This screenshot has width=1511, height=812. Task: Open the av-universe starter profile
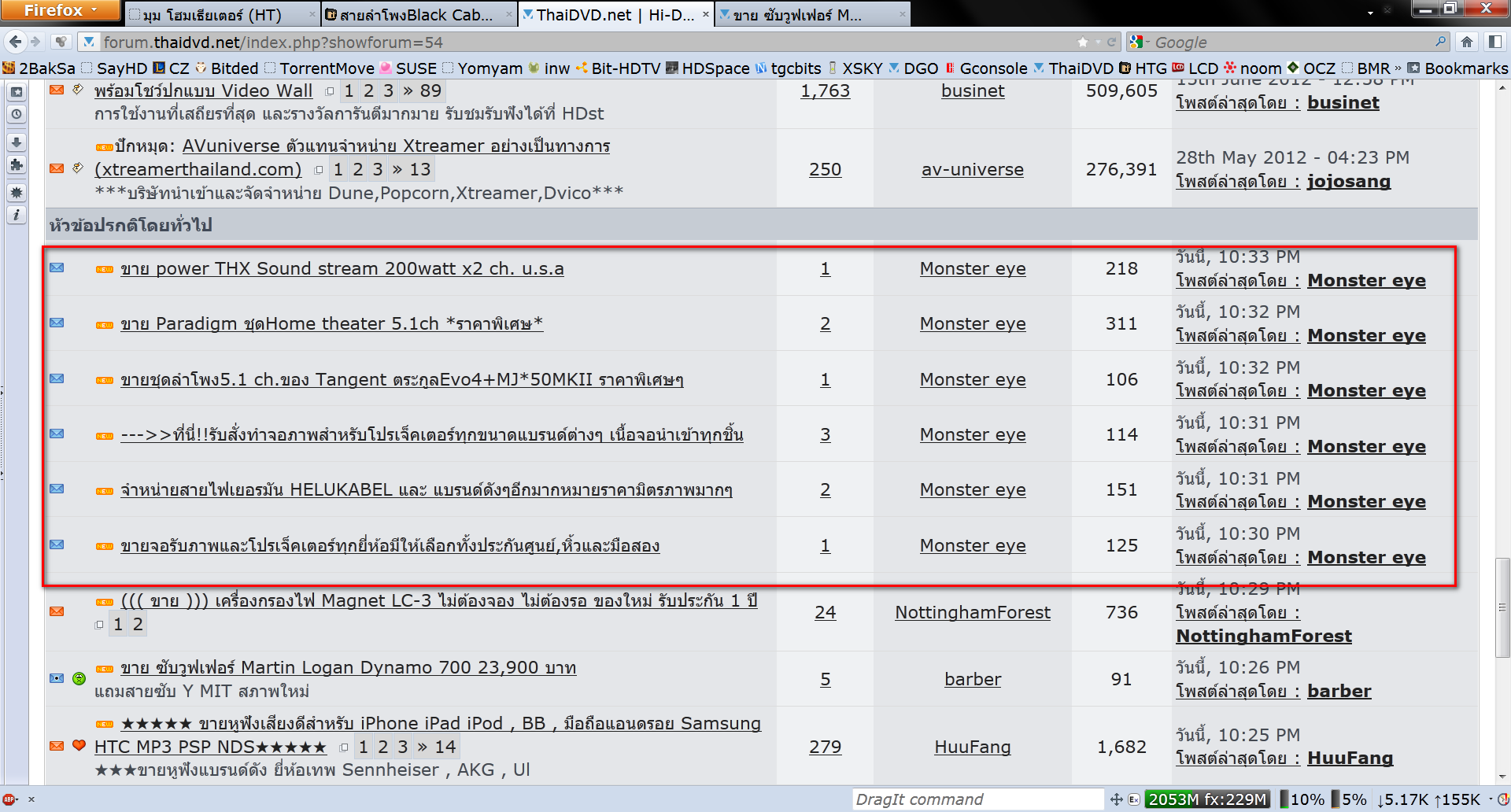coord(973,169)
